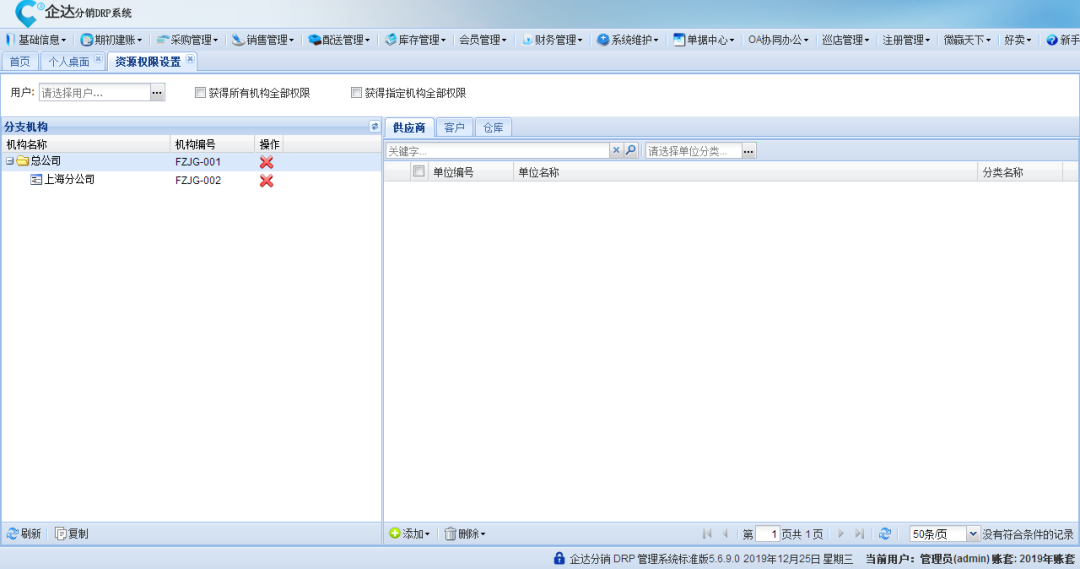Select the 总公司 tree item
Viewport: 1080px width, 569px height.
[45, 161]
